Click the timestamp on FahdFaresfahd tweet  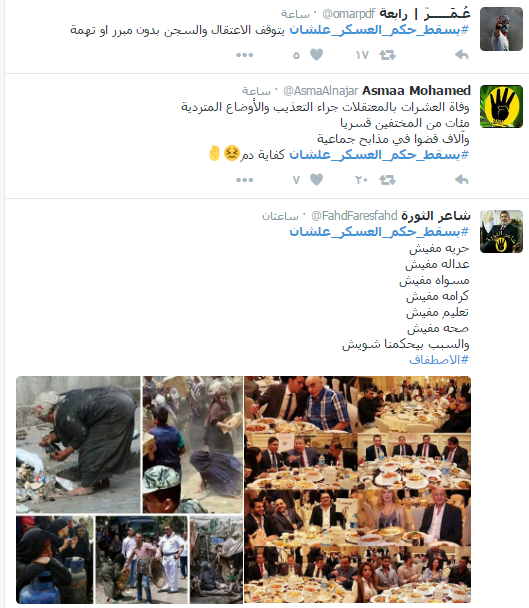pyautogui.click(x=280, y=216)
